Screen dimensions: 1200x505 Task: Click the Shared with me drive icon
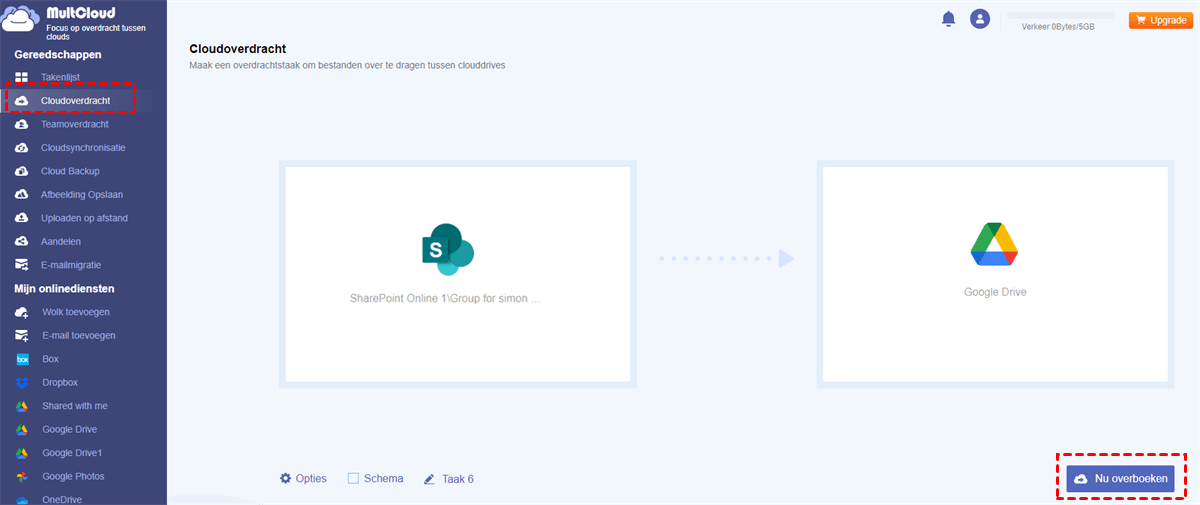(22, 406)
